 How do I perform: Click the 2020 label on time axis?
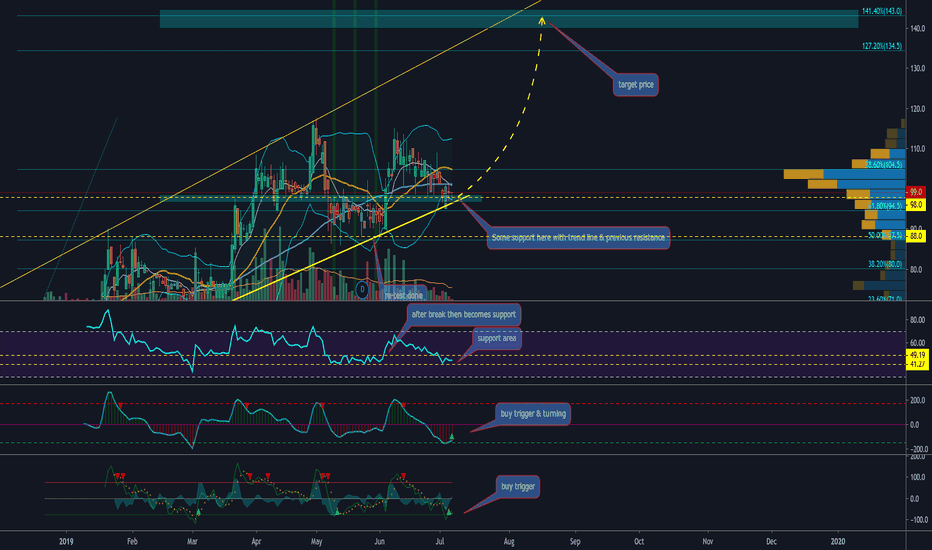pyautogui.click(x=837, y=542)
